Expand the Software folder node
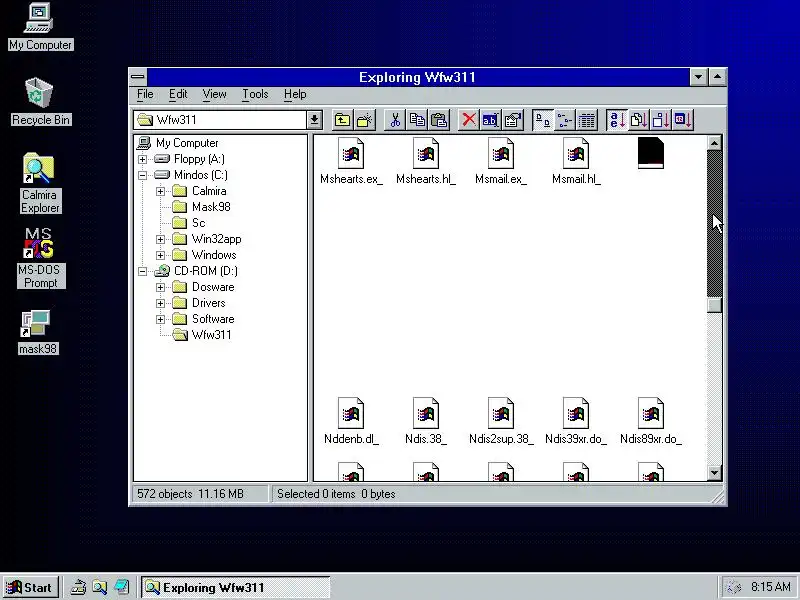This screenshot has height=600, width=800. tap(160, 319)
